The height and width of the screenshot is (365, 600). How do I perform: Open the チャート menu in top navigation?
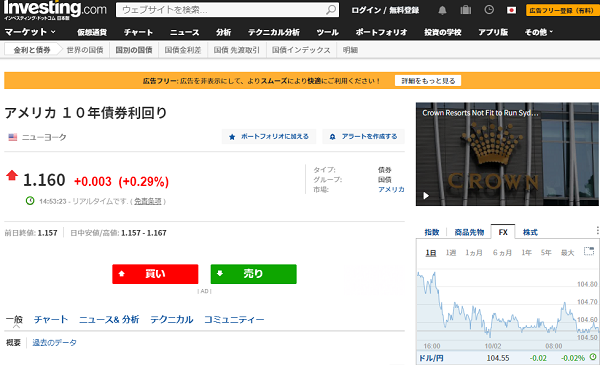click(x=139, y=33)
